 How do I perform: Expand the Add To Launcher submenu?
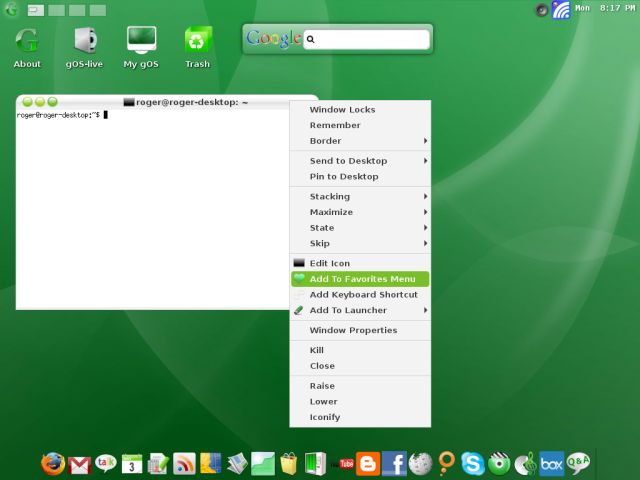[360, 310]
